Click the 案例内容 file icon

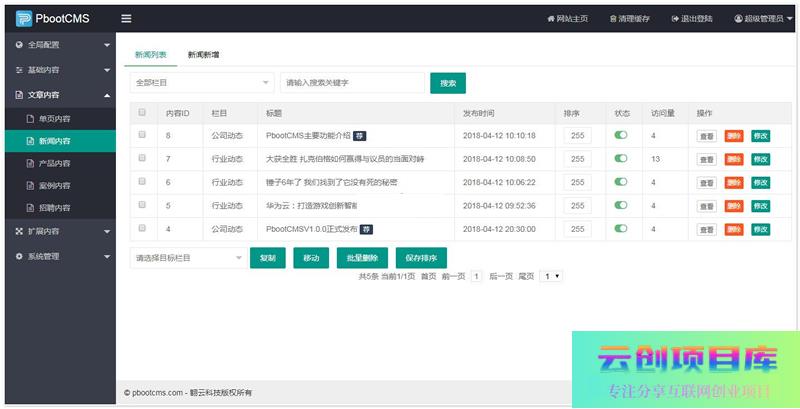(x=30, y=186)
